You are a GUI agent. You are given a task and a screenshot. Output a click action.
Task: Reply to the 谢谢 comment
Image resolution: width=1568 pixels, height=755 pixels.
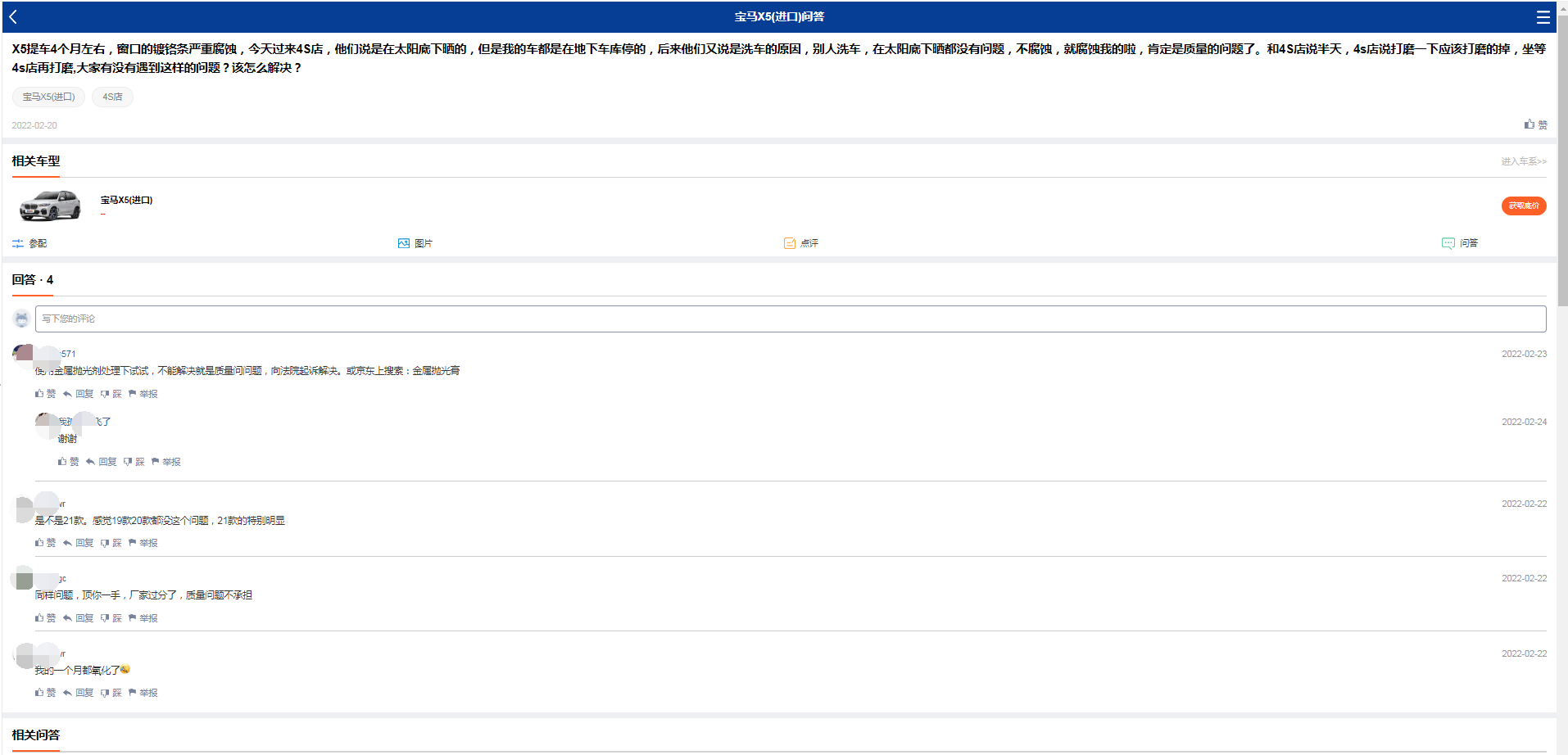click(102, 462)
